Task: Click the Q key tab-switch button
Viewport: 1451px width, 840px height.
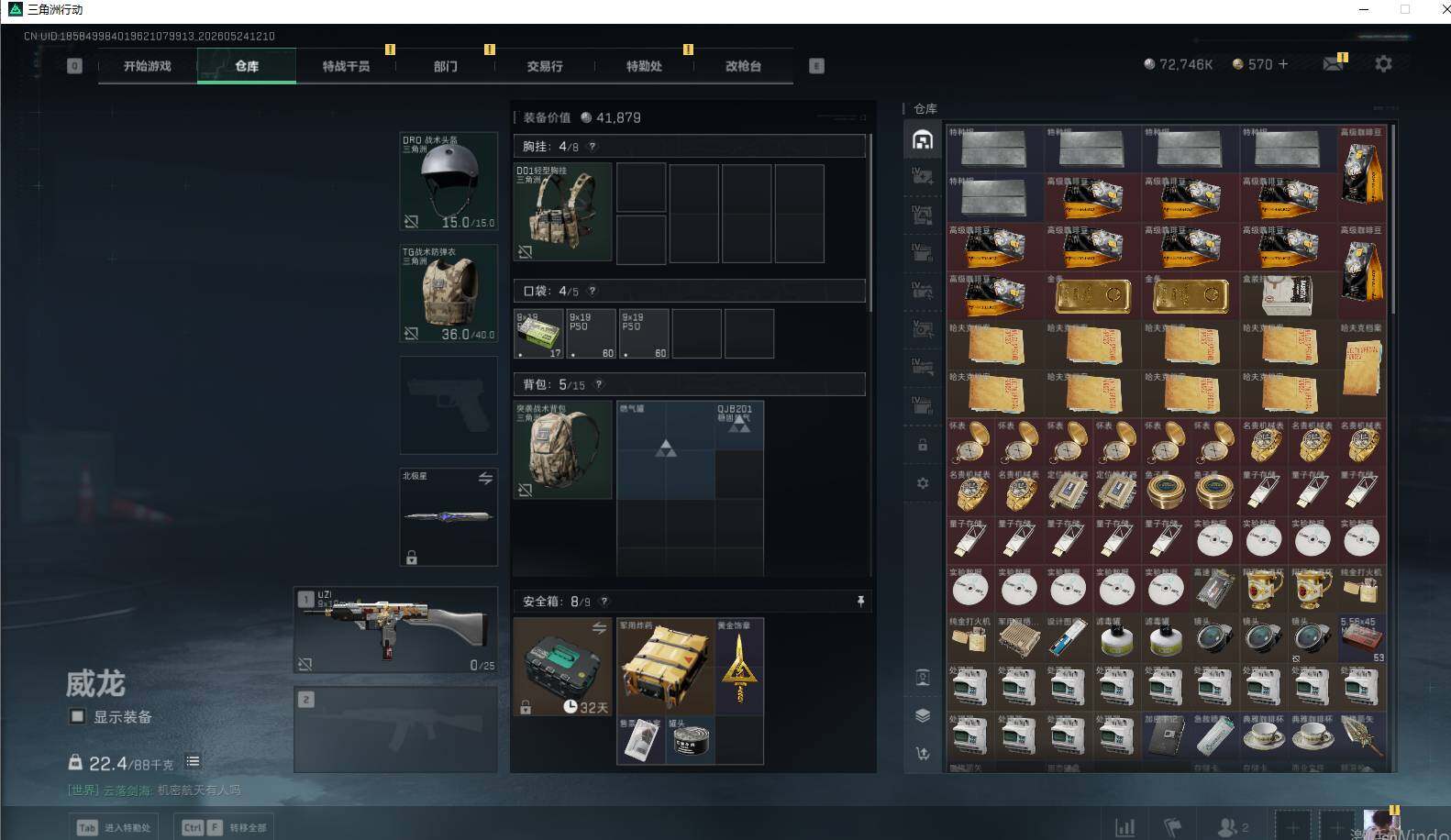Action: [75, 66]
